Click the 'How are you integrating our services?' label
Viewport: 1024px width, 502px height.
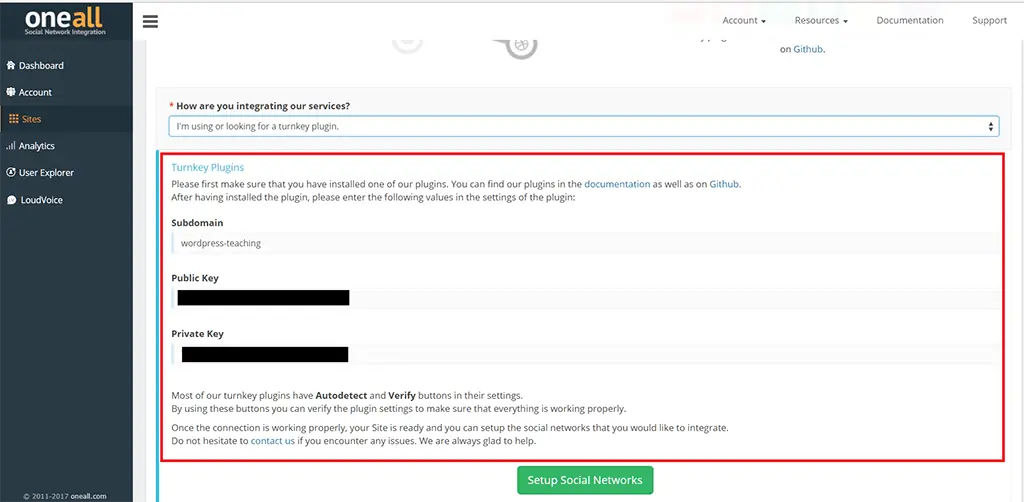click(265, 106)
